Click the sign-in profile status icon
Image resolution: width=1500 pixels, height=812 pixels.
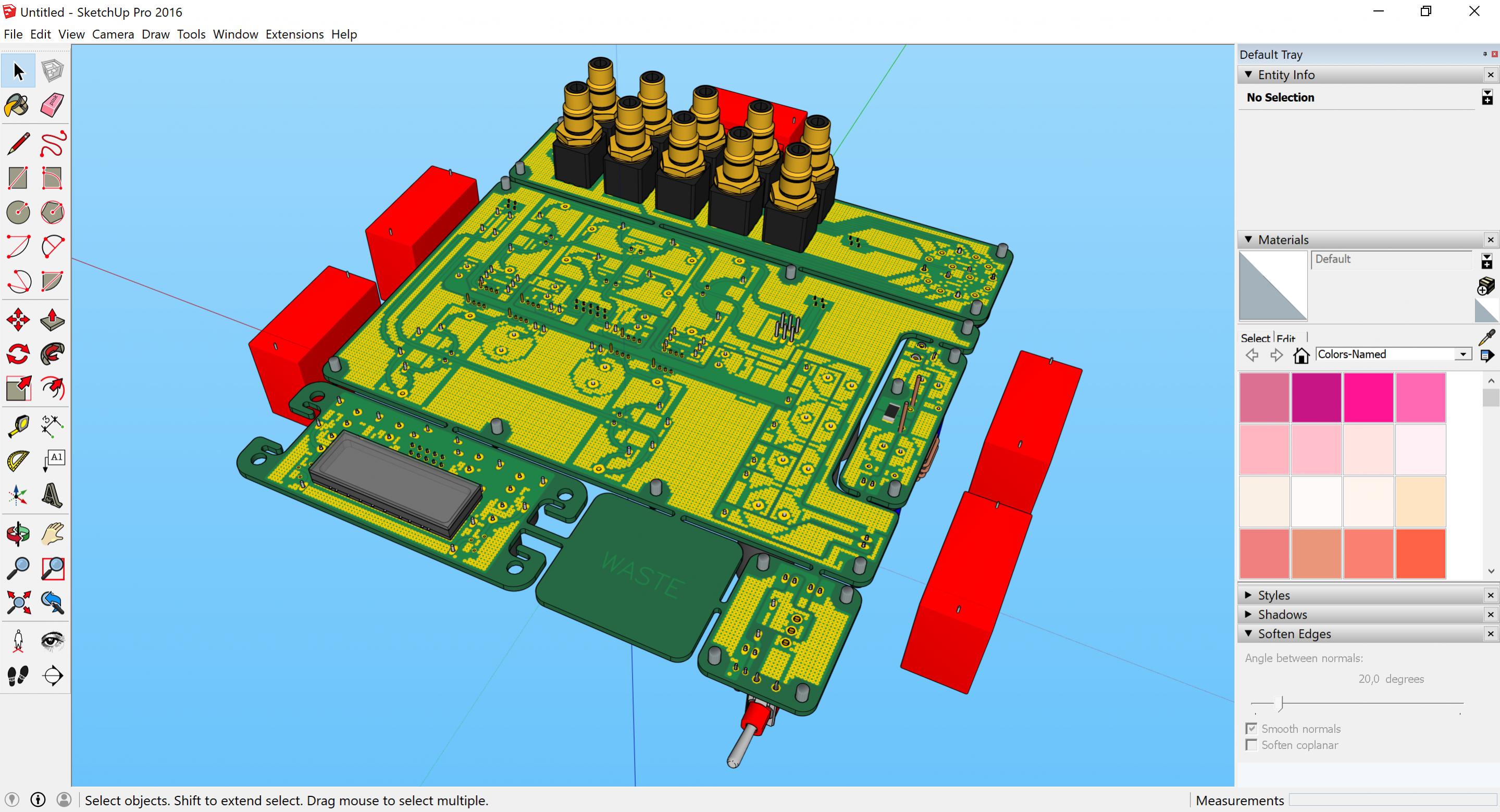64,800
